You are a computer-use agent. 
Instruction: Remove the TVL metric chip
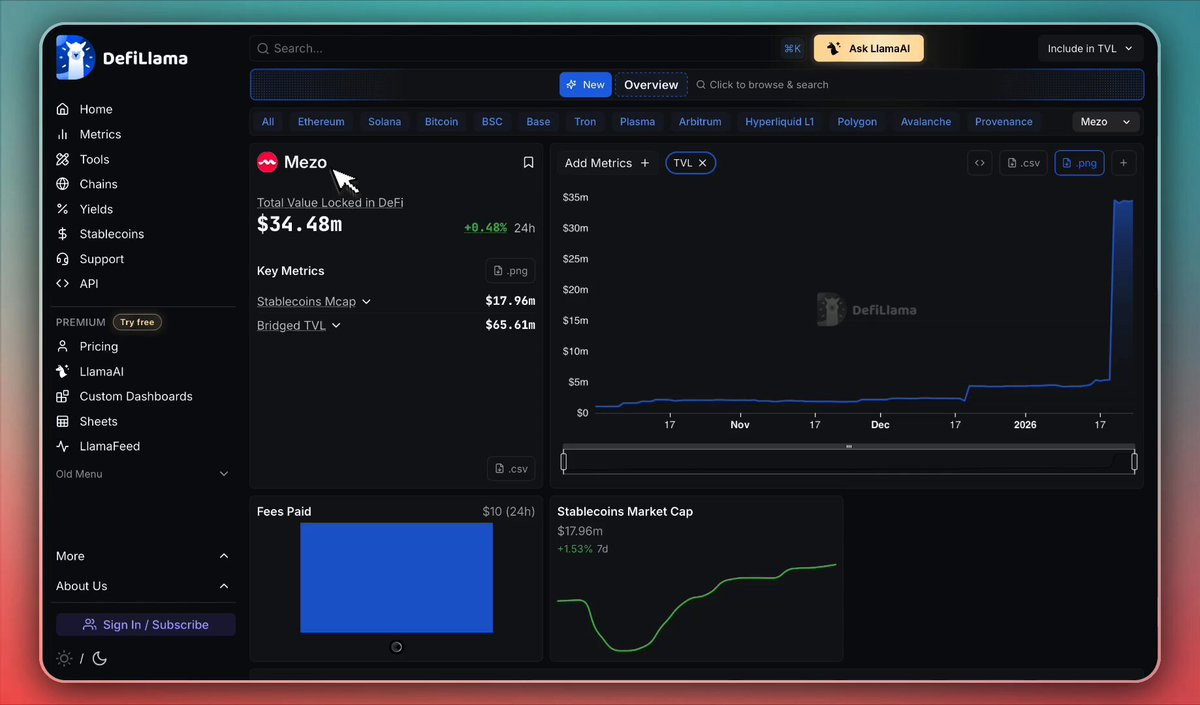click(x=703, y=163)
